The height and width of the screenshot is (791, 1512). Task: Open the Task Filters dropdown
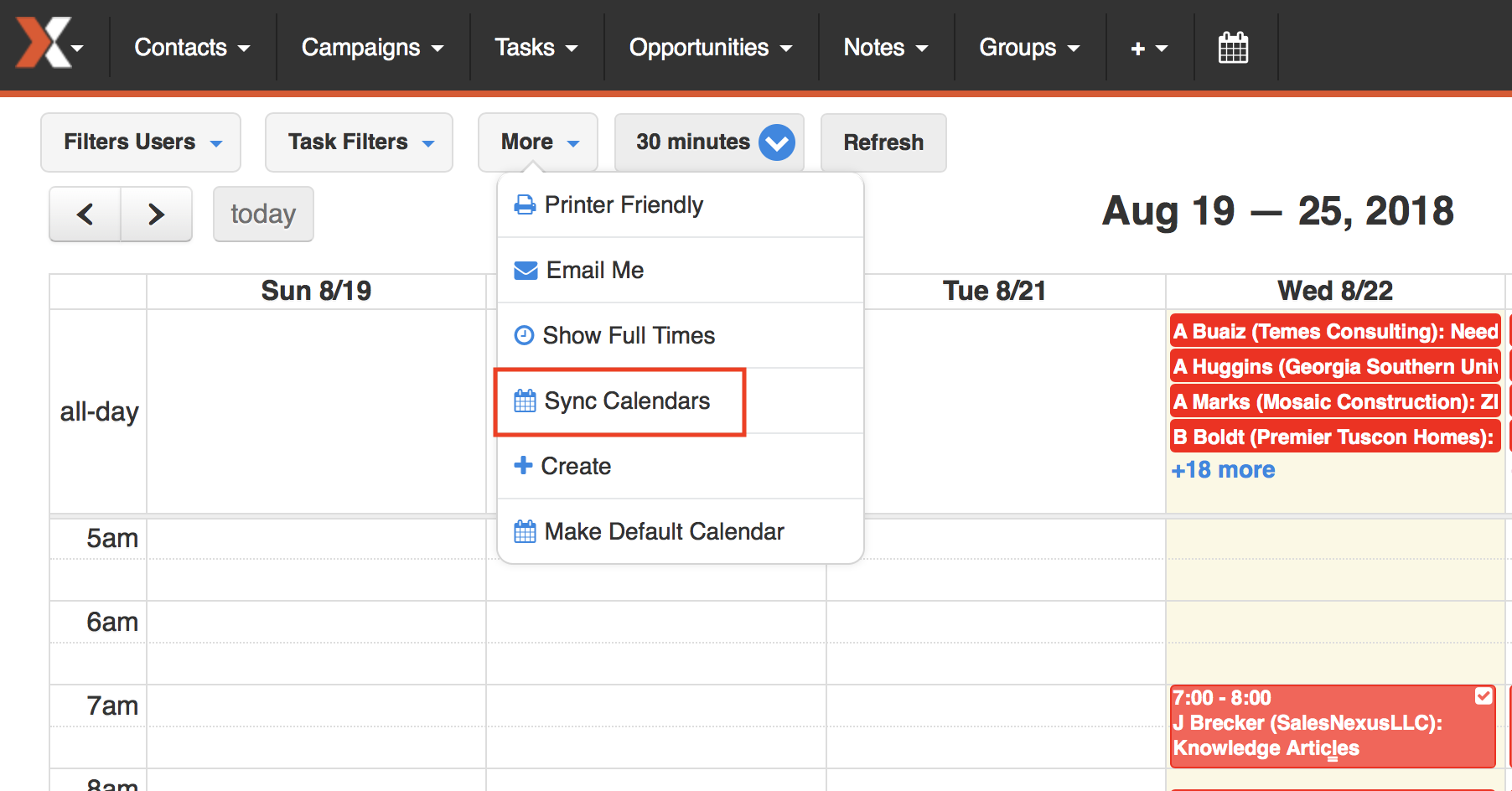(x=359, y=142)
